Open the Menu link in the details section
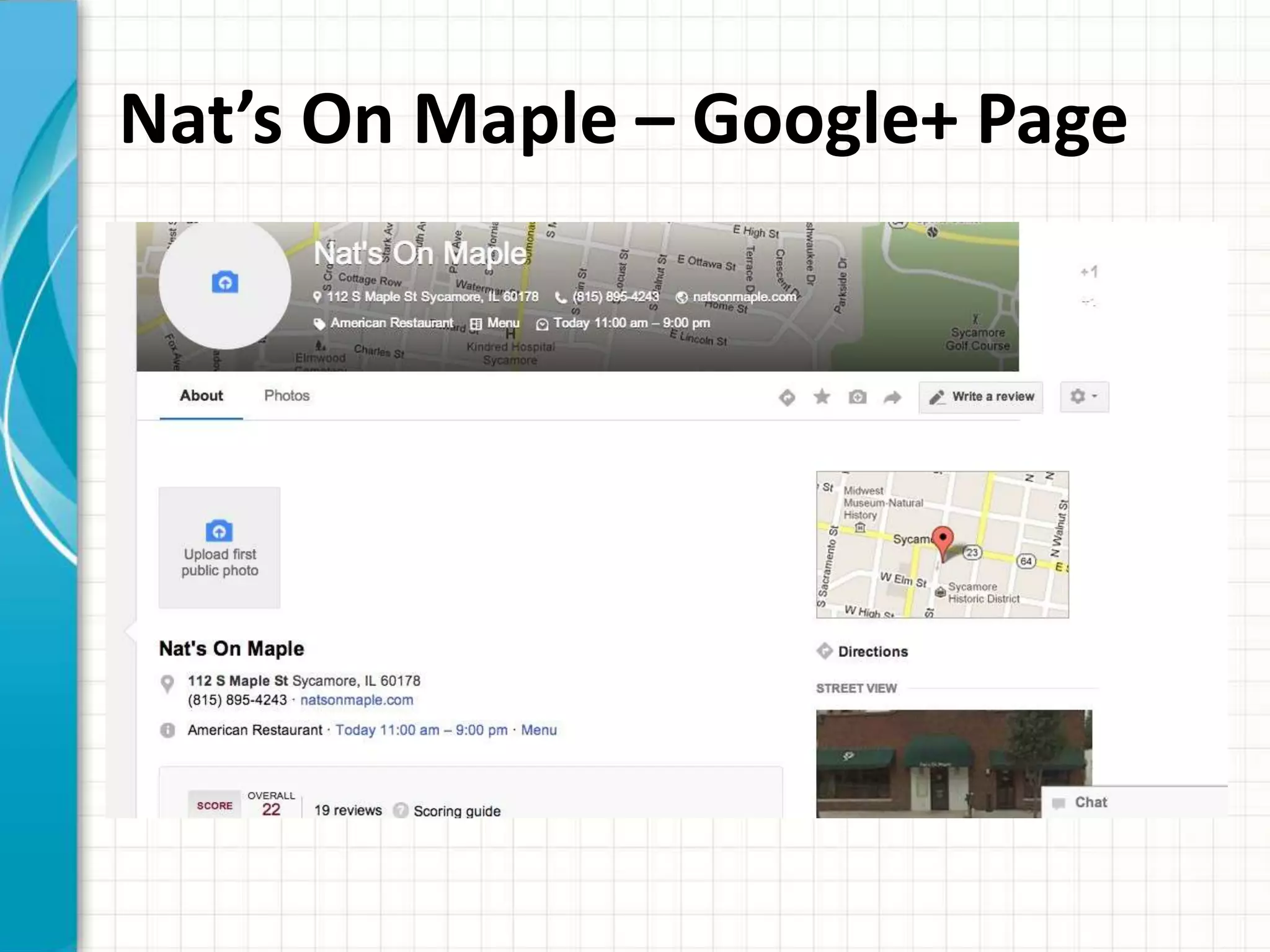 coord(539,730)
